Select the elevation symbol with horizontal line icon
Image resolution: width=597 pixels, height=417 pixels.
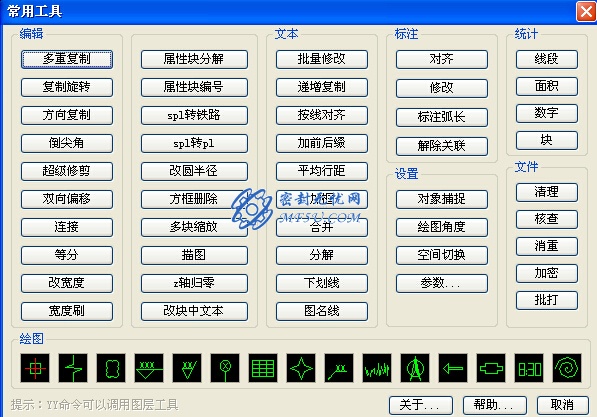(149, 368)
